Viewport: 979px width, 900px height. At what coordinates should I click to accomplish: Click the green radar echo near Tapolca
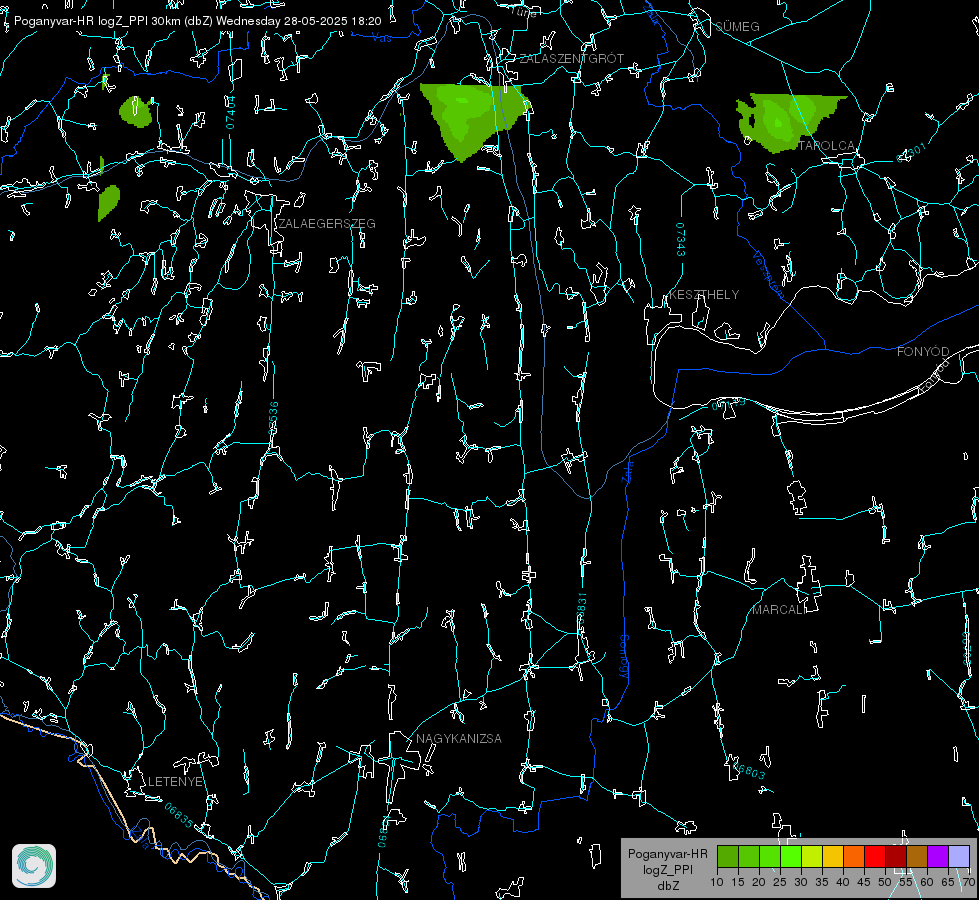pos(782,122)
